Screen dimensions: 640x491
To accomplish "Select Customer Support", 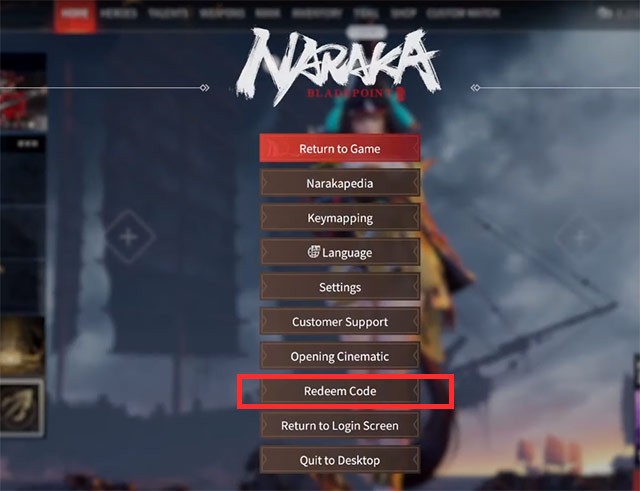I will point(340,322).
